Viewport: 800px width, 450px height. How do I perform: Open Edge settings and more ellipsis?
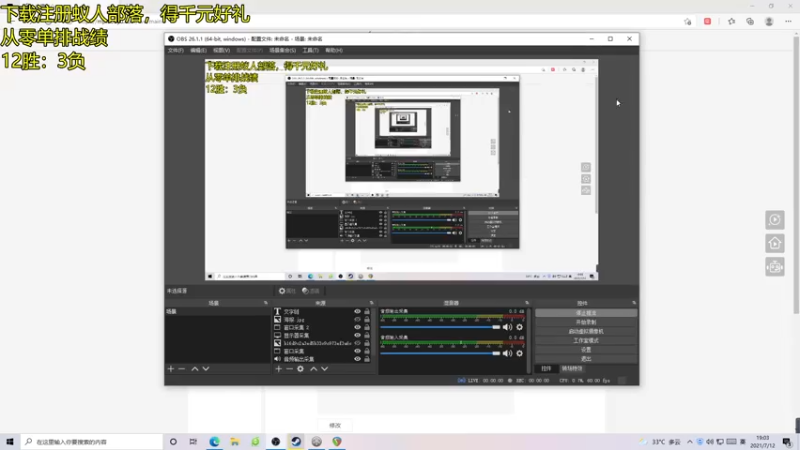[788, 21]
